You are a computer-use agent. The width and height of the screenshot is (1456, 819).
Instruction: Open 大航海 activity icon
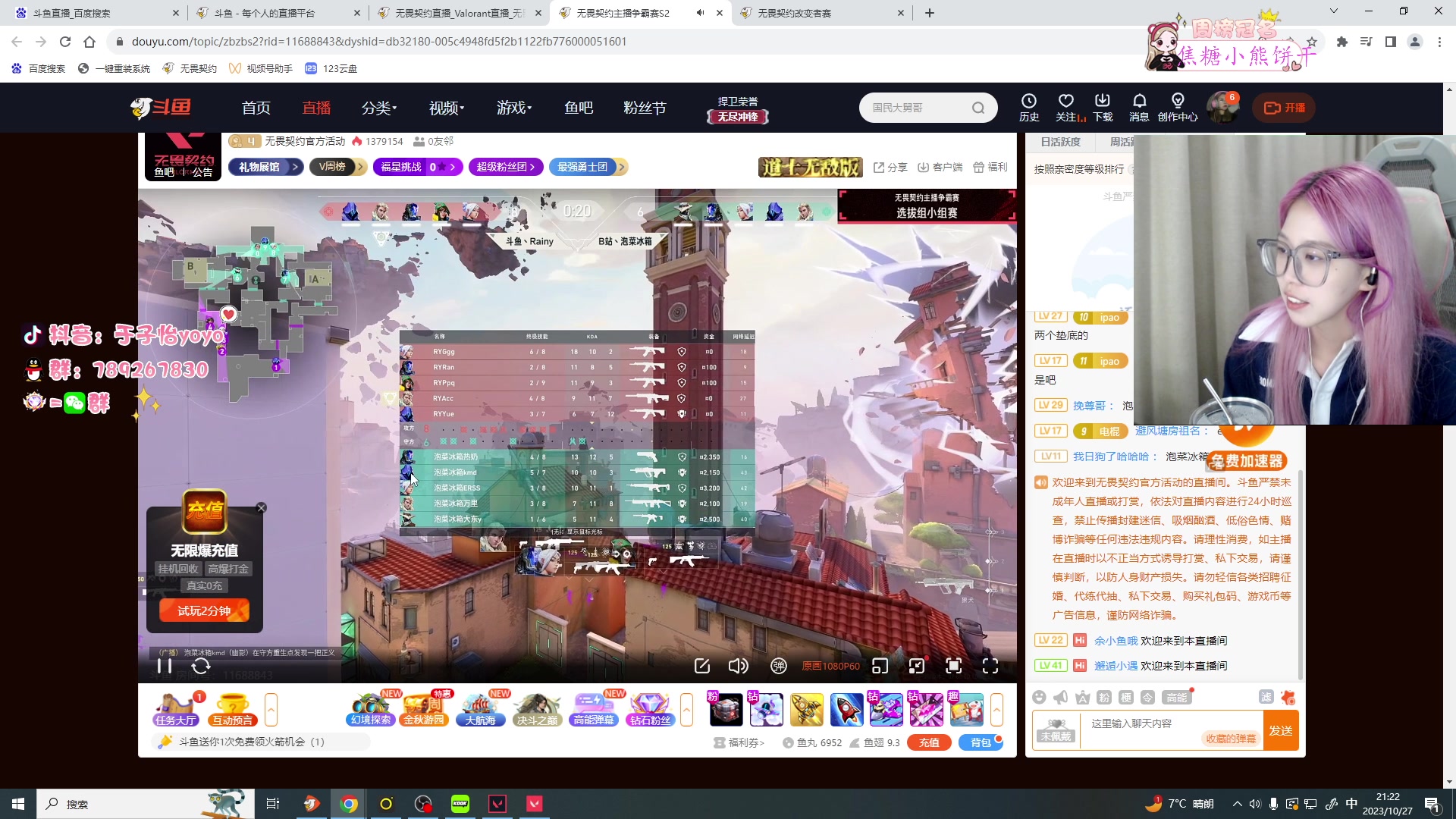(481, 709)
